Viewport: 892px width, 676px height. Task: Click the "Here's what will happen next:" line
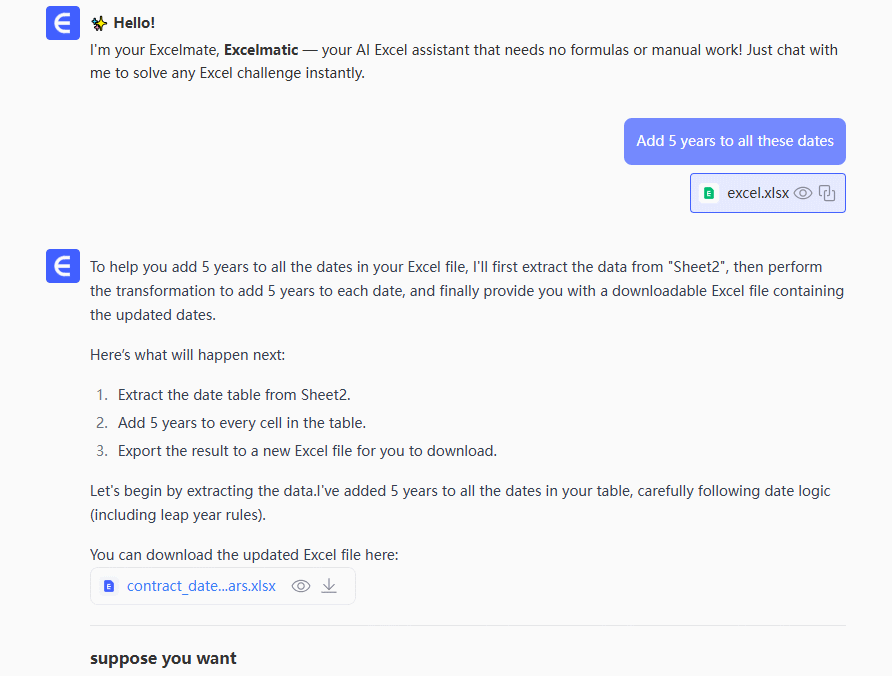click(x=188, y=355)
